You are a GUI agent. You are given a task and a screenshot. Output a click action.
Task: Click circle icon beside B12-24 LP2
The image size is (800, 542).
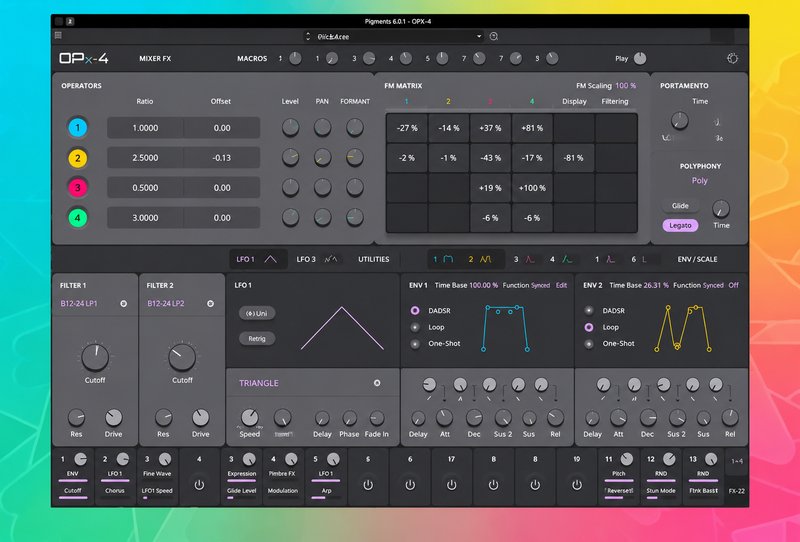pyautogui.click(x=210, y=304)
